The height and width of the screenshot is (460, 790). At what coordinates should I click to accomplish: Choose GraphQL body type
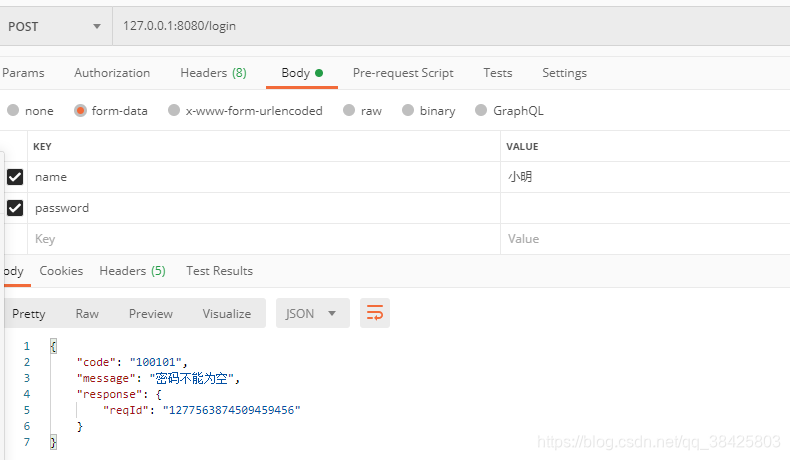pyautogui.click(x=509, y=110)
